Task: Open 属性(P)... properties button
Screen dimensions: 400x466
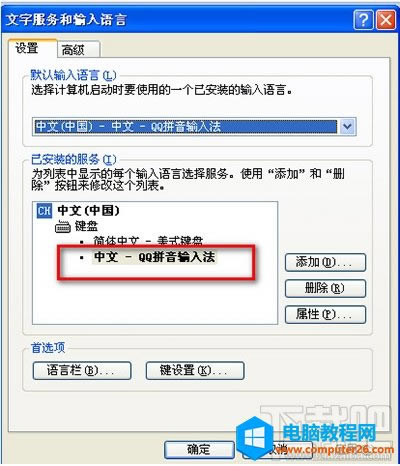Action: click(325, 314)
